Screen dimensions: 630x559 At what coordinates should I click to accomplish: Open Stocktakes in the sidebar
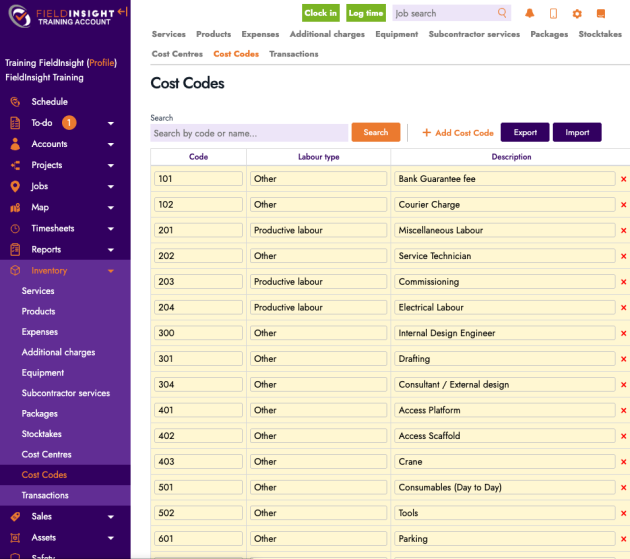(42, 434)
